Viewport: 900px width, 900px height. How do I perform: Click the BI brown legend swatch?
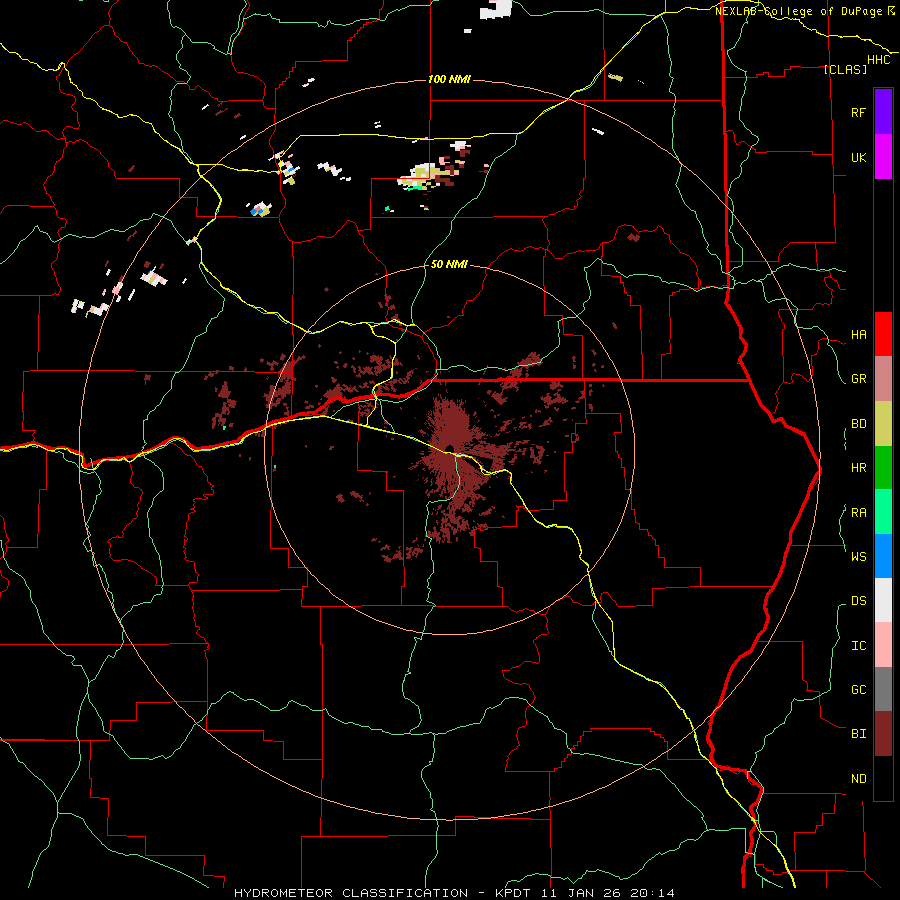pyautogui.click(x=883, y=734)
